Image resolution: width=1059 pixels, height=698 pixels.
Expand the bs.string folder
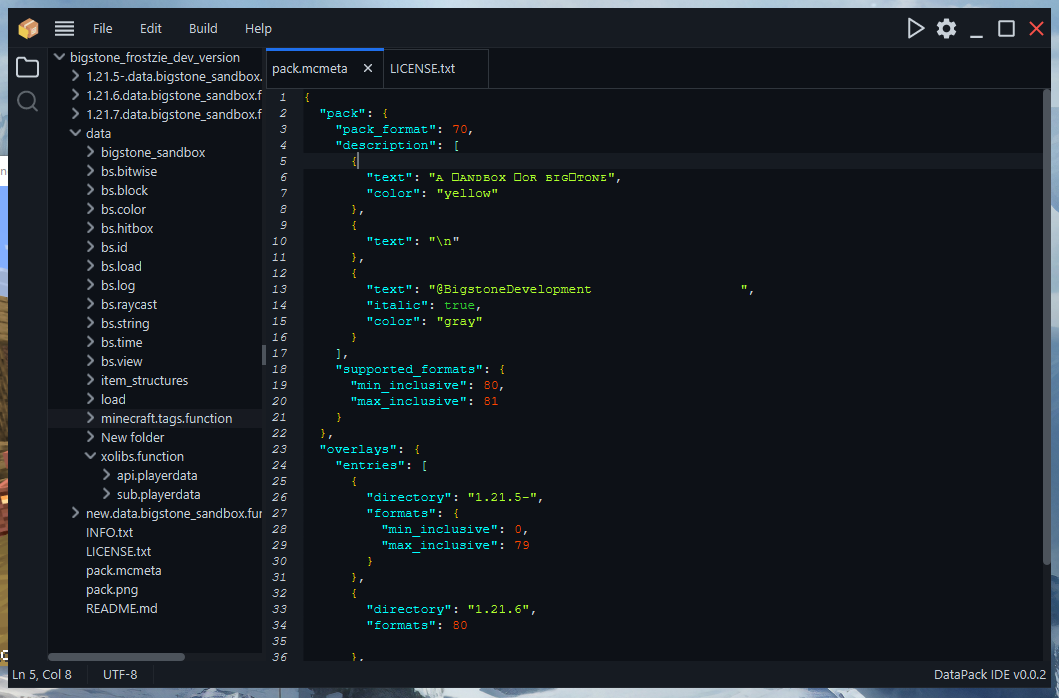pos(91,323)
